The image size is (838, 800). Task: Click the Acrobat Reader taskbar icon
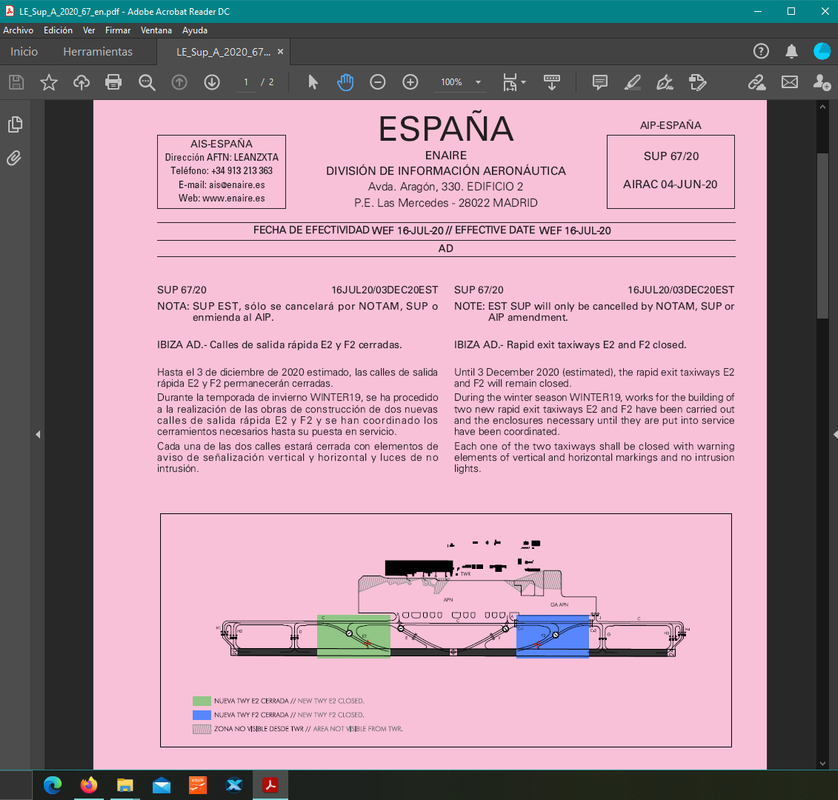coord(270,785)
